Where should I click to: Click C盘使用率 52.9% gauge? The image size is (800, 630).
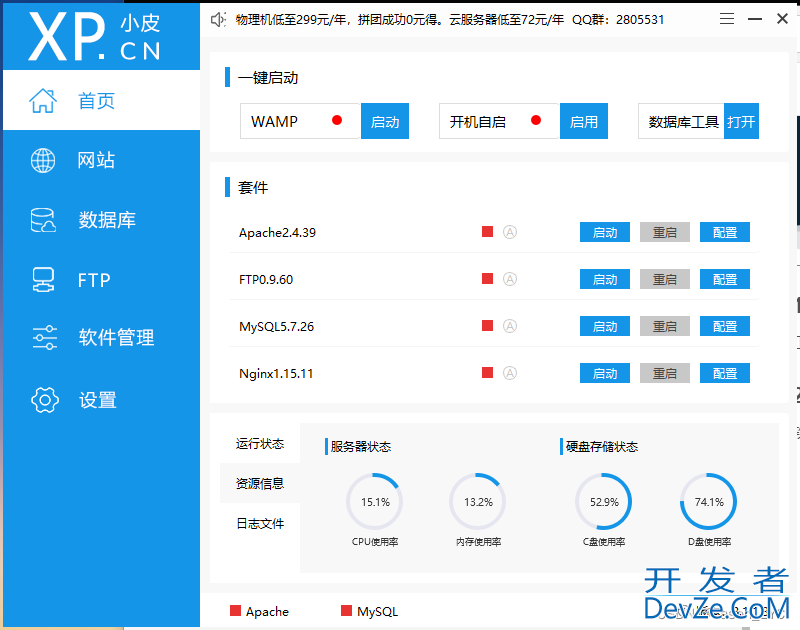click(604, 501)
